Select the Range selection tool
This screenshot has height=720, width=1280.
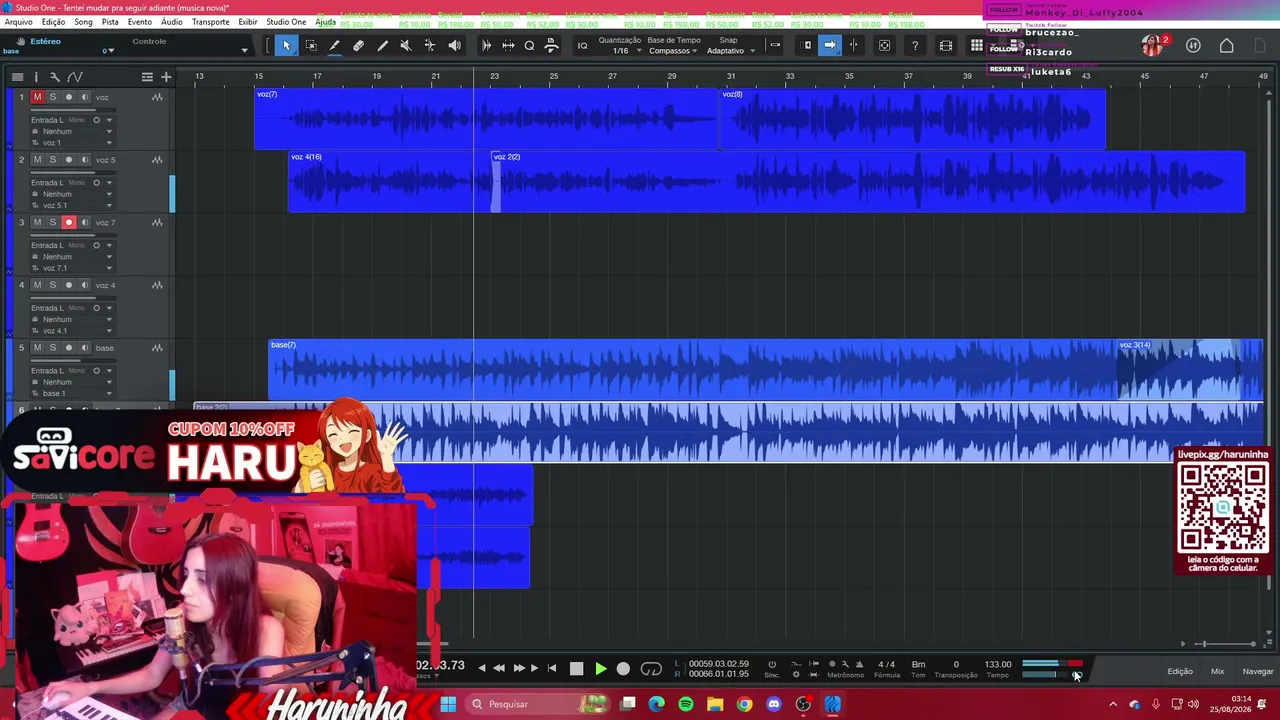tap(311, 45)
